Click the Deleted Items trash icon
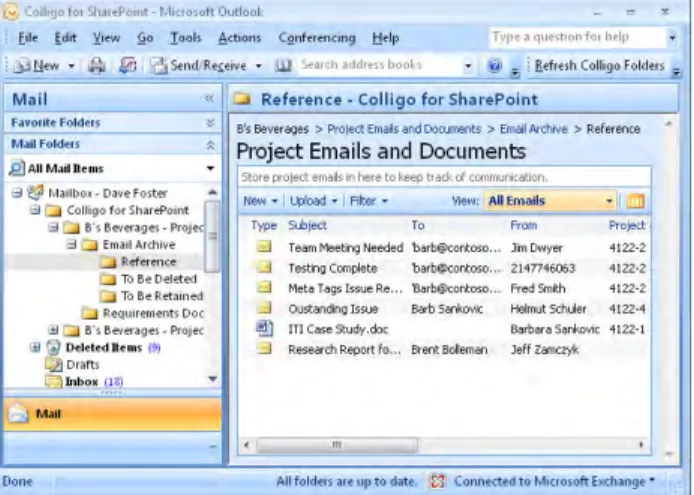The height and width of the screenshot is (495, 694). [x=53, y=347]
